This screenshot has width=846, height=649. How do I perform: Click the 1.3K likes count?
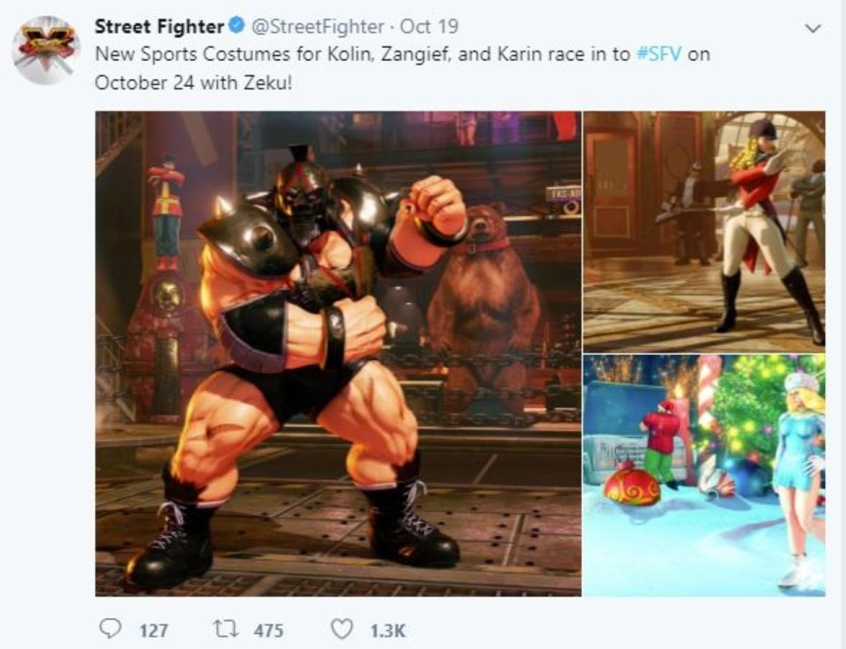point(388,630)
